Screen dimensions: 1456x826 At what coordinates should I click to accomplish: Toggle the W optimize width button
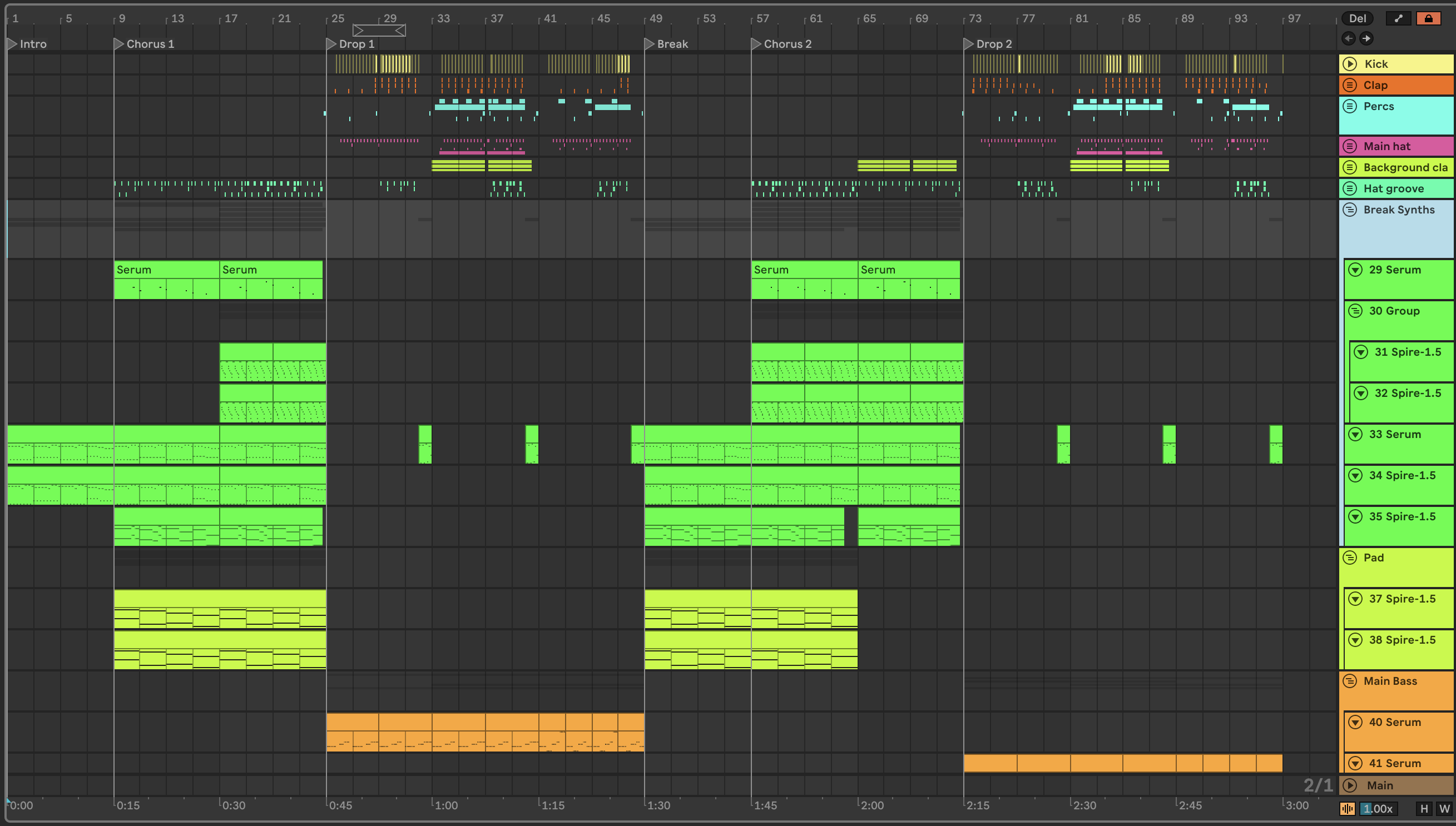coord(1444,808)
